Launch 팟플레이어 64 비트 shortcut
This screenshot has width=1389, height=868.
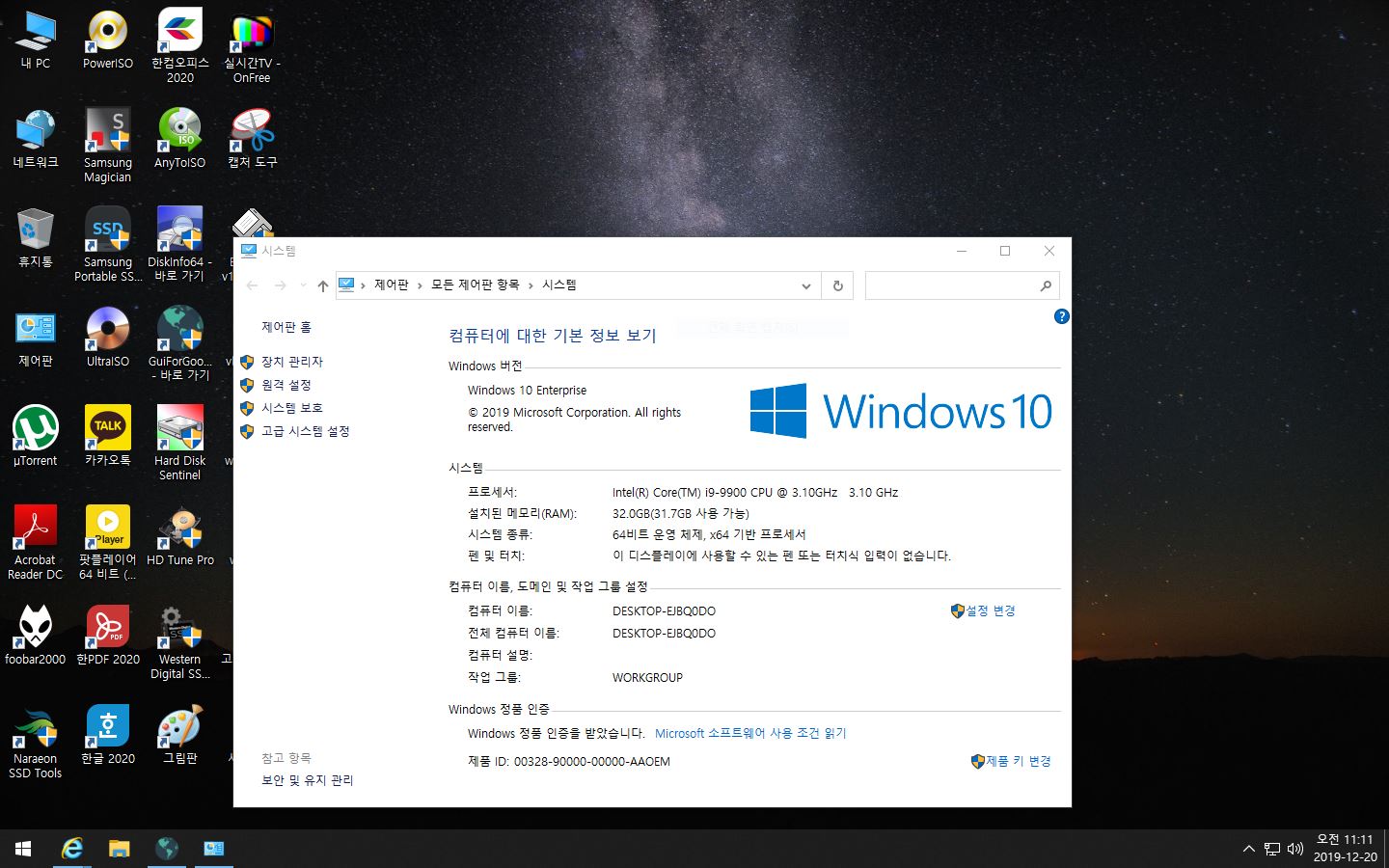pyautogui.click(x=108, y=543)
